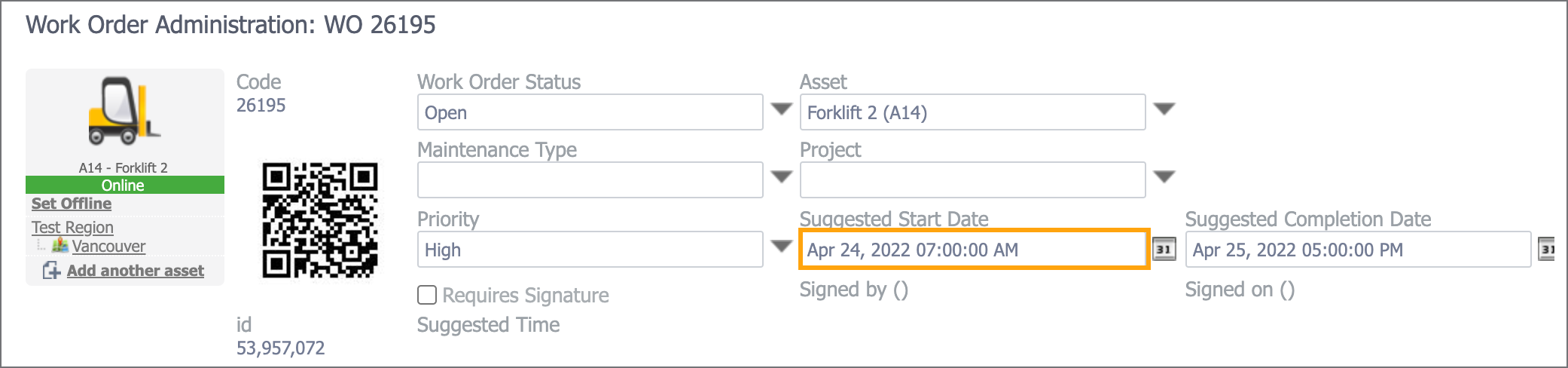Toggle the Requires Signature checkbox
The height and width of the screenshot is (368, 1568).
427,295
